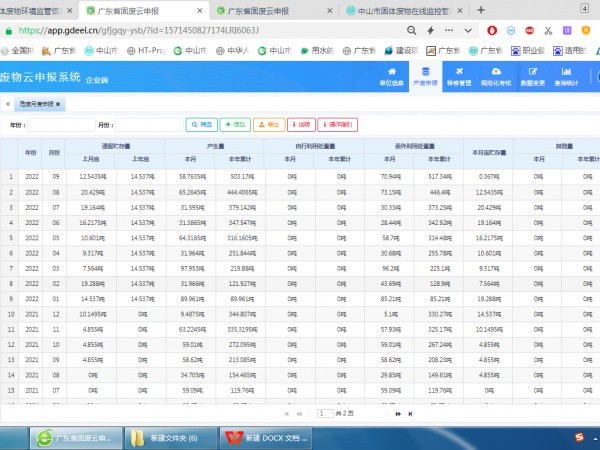Open the 数据变更 edit nav item
Screen dimensions: 600x450
click(533, 77)
